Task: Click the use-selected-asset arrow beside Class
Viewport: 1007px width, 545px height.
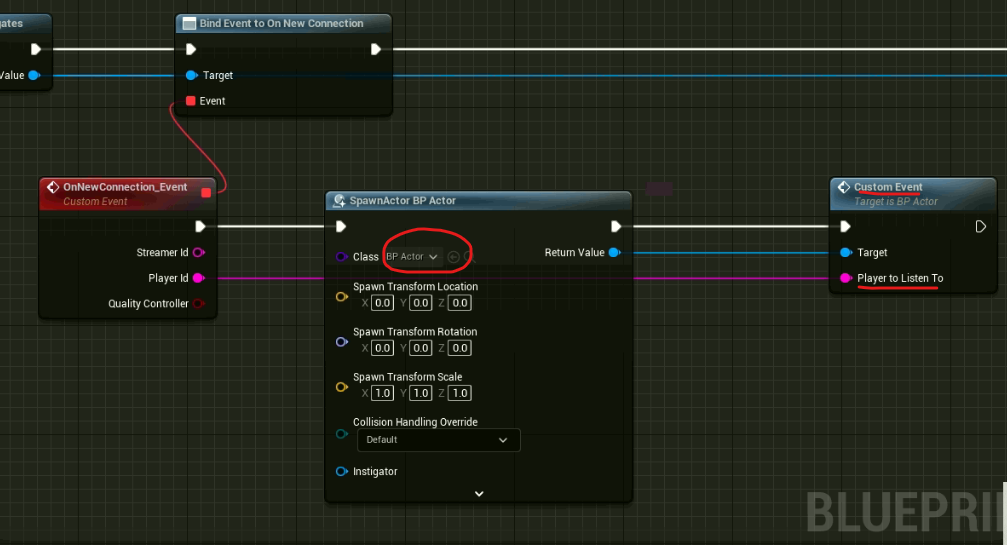Action: [453, 257]
